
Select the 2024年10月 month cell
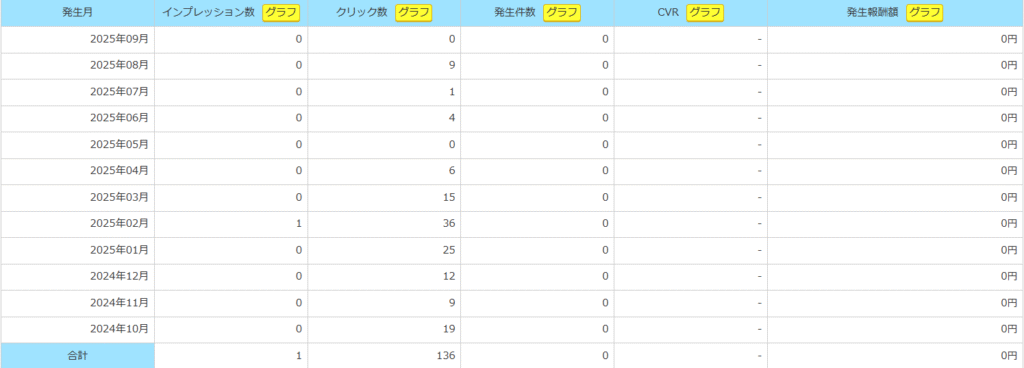coord(77,330)
